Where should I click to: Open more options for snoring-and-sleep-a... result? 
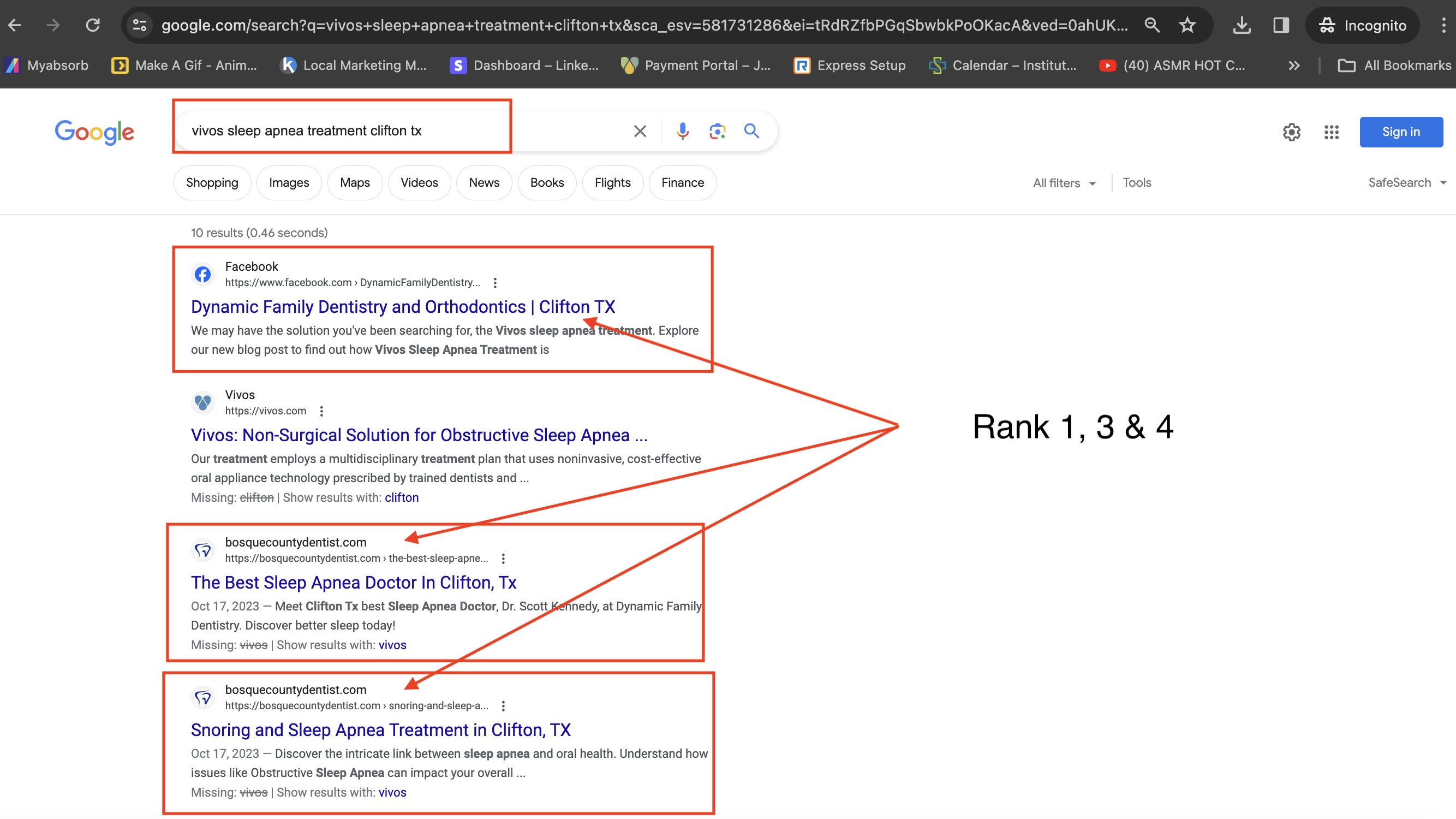point(503,705)
